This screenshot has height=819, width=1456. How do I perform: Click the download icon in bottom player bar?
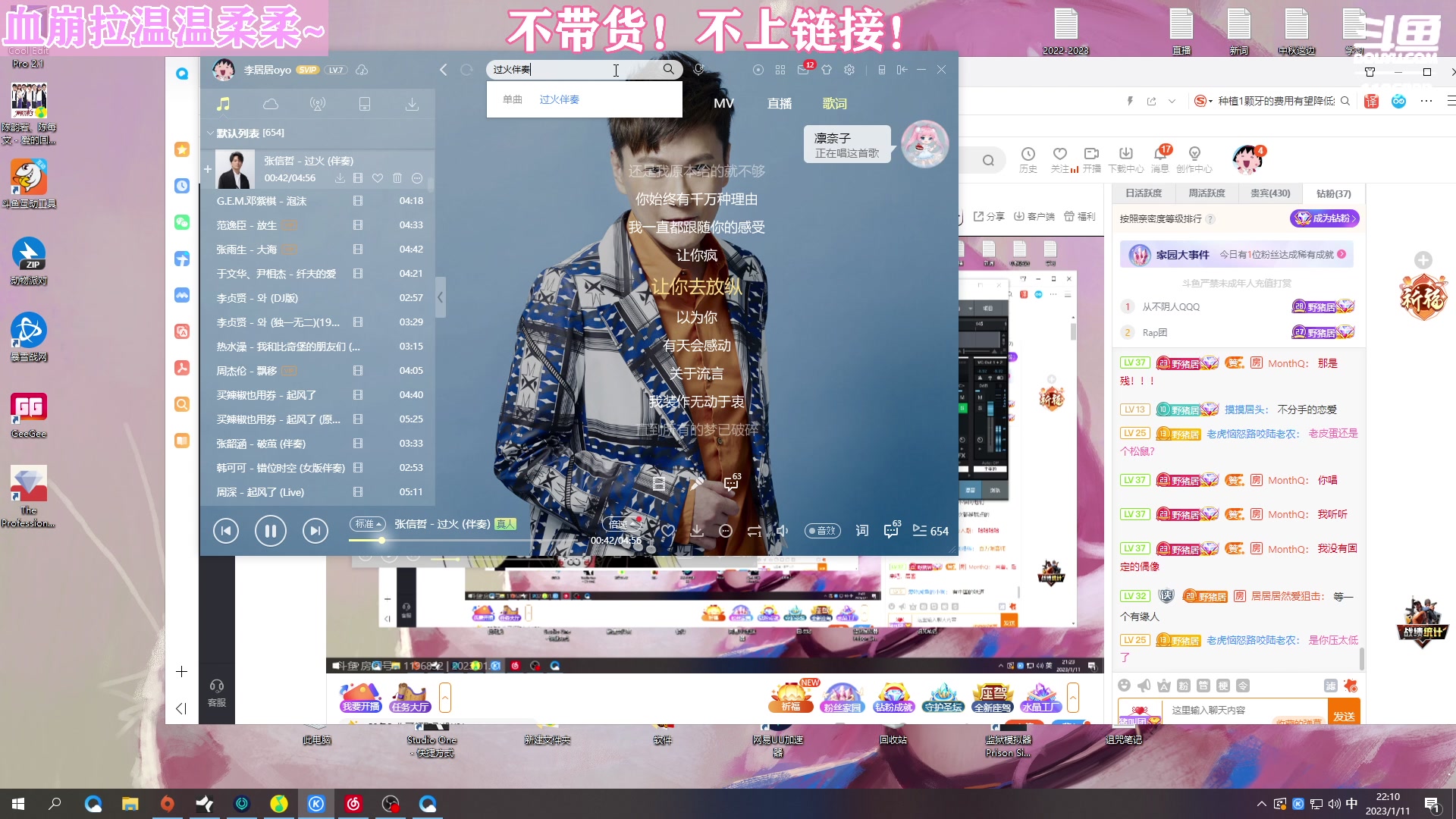[697, 531]
